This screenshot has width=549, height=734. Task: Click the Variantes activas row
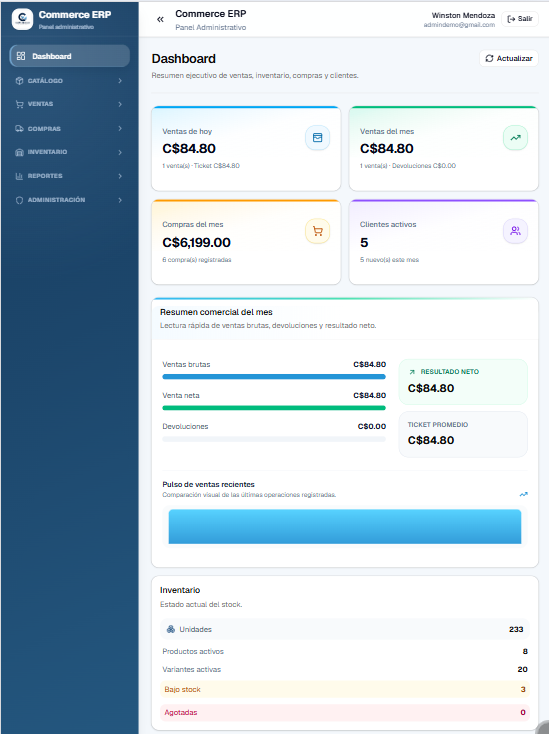(345, 669)
